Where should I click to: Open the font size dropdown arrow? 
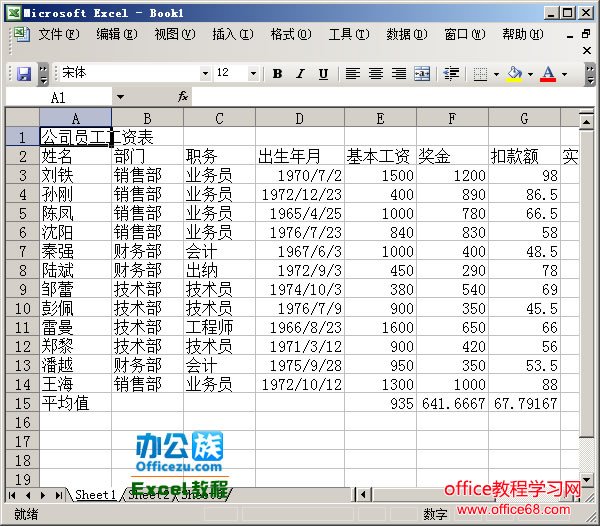click(253, 73)
